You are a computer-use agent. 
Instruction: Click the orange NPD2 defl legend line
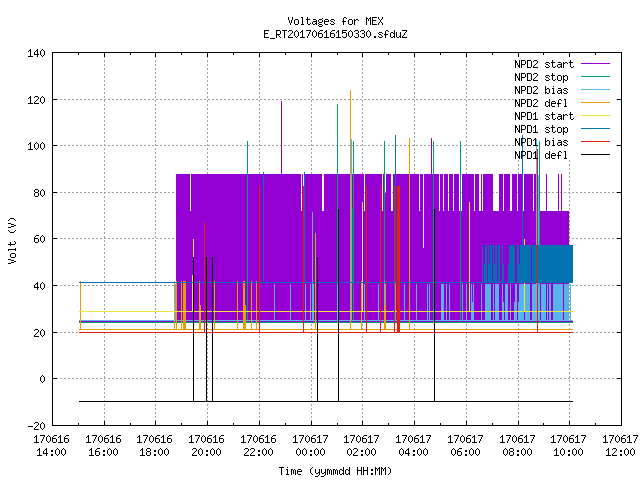[x=596, y=103]
